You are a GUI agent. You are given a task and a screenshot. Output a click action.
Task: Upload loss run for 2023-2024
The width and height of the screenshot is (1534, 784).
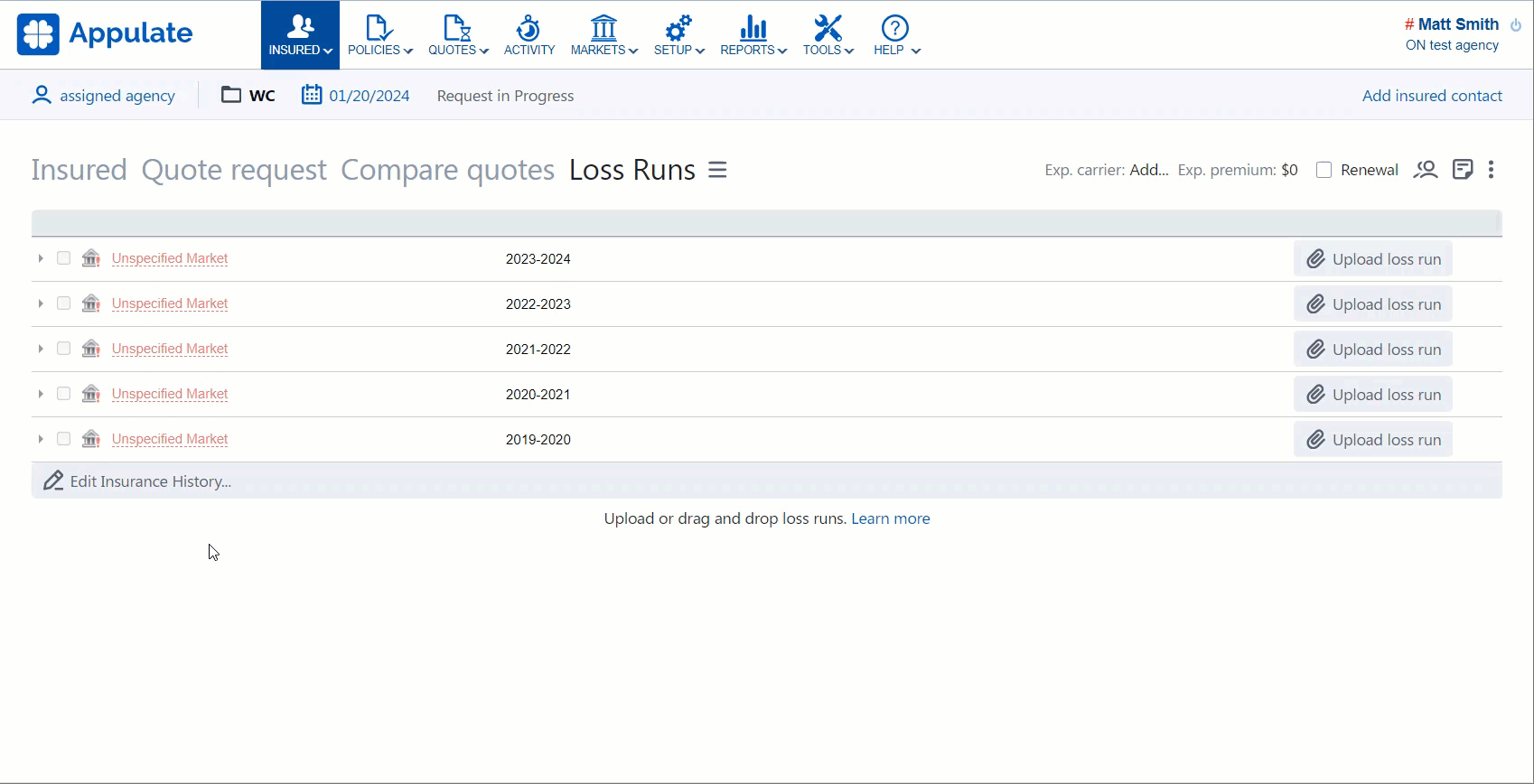click(1373, 259)
